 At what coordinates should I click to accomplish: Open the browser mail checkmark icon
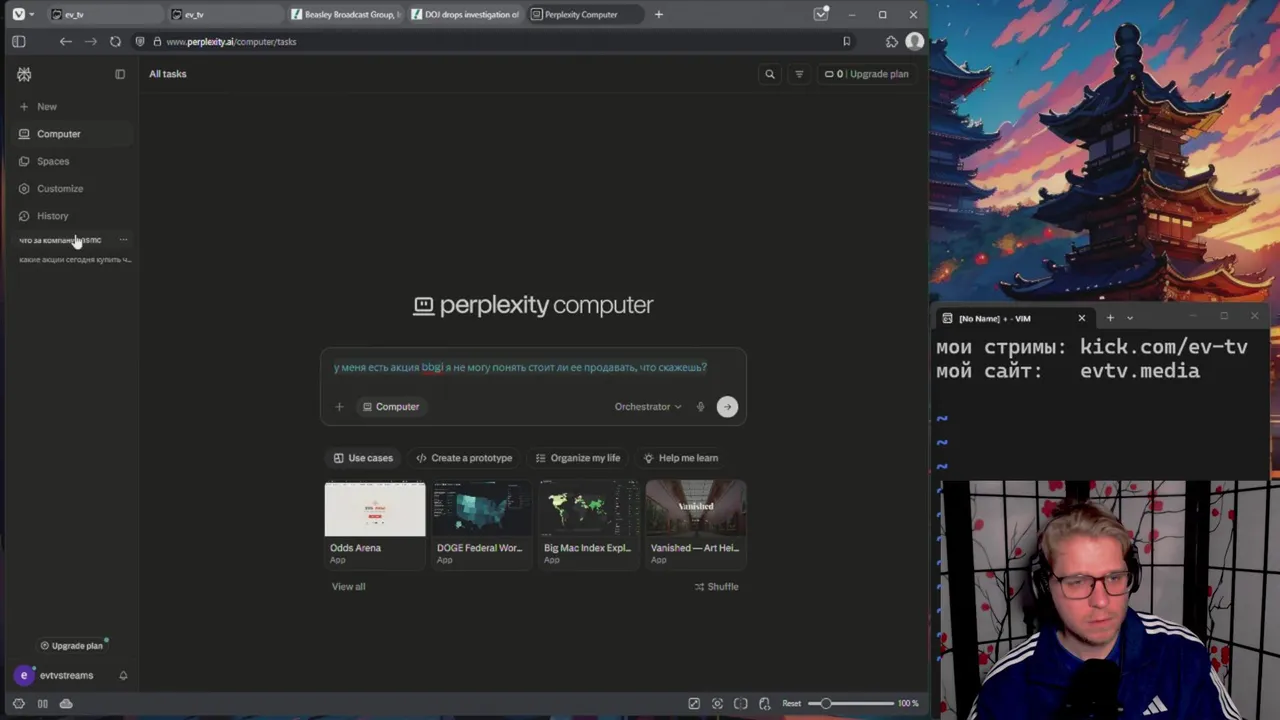click(821, 14)
